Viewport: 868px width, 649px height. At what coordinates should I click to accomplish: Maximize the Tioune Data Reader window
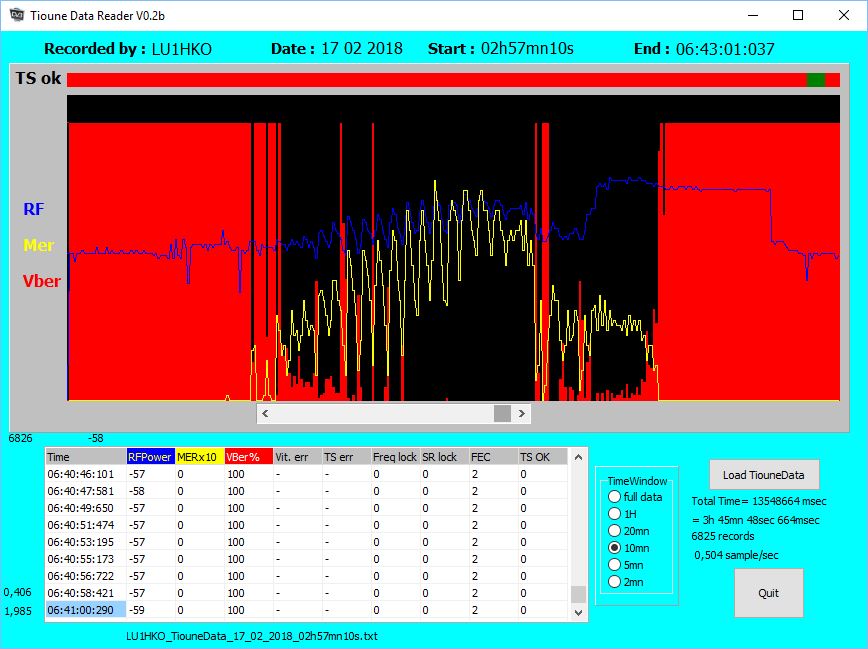point(798,15)
